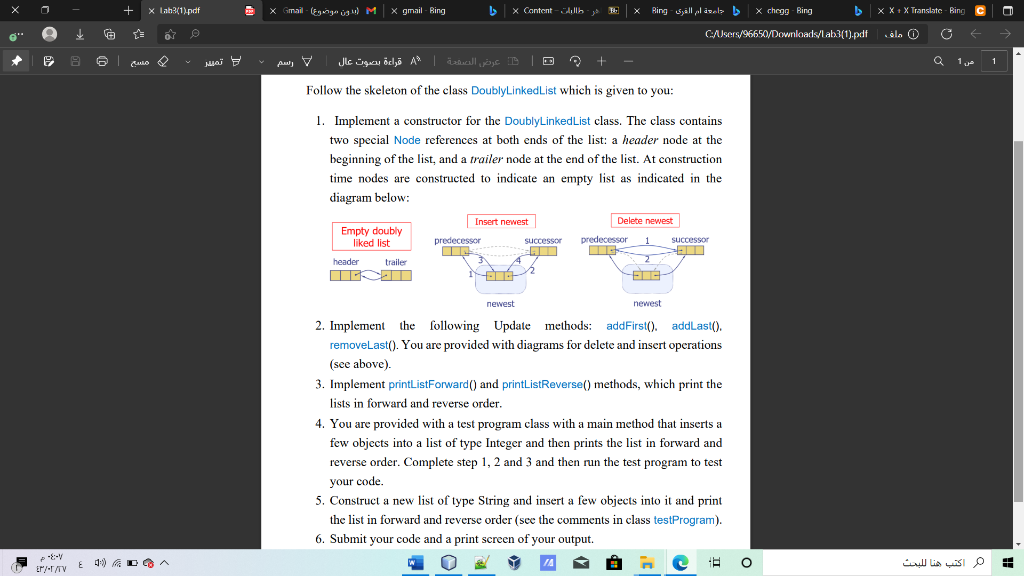
Task: Add page to favorites from address bar
Action: (171, 33)
